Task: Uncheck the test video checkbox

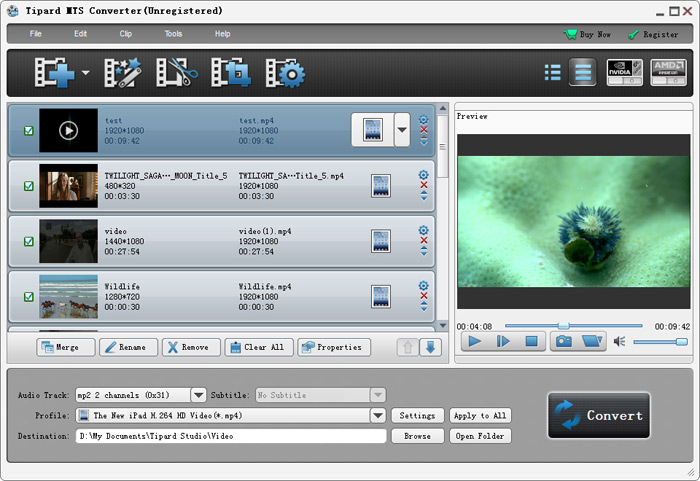Action: (29, 130)
